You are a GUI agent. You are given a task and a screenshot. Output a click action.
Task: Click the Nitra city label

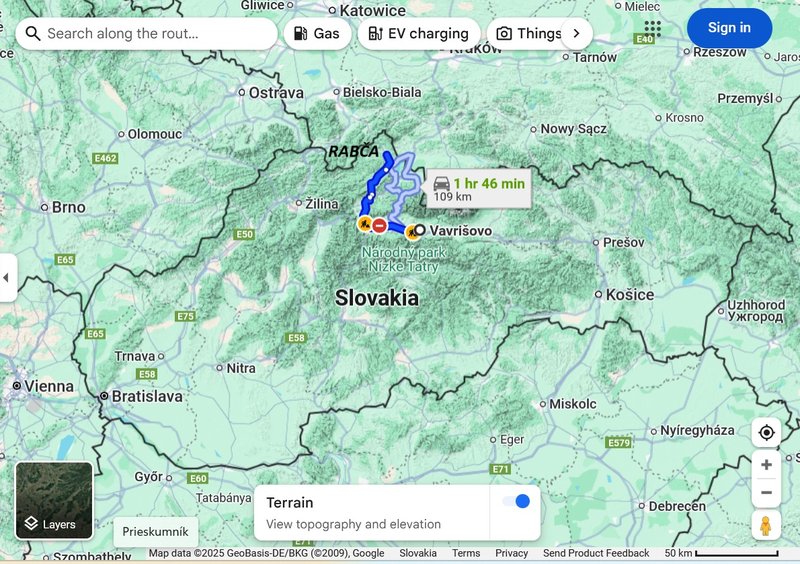pos(241,368)
